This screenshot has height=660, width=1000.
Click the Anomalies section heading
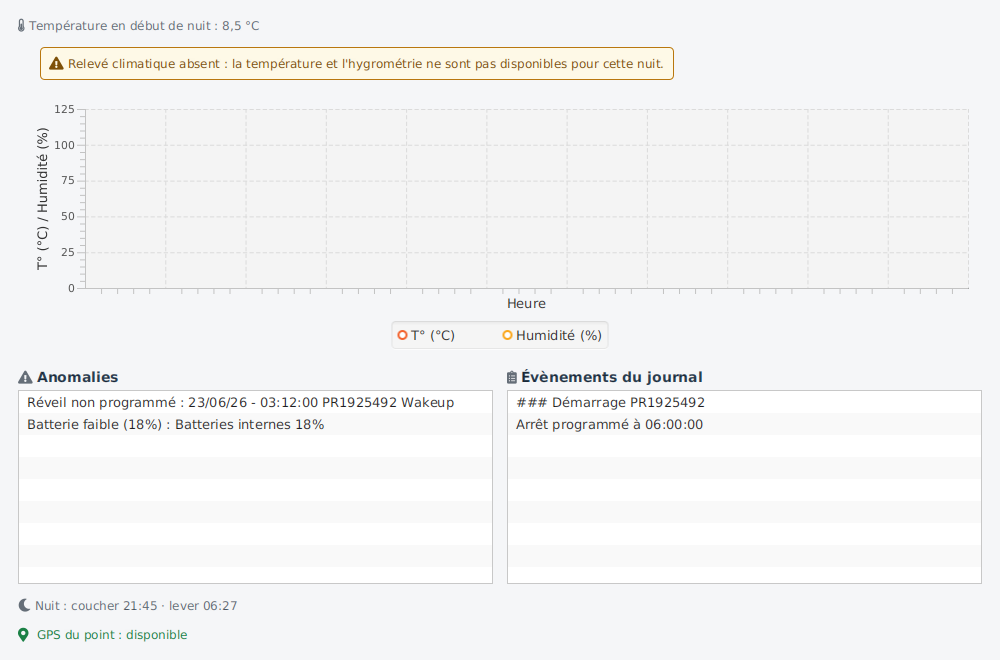tap(77, 378)
